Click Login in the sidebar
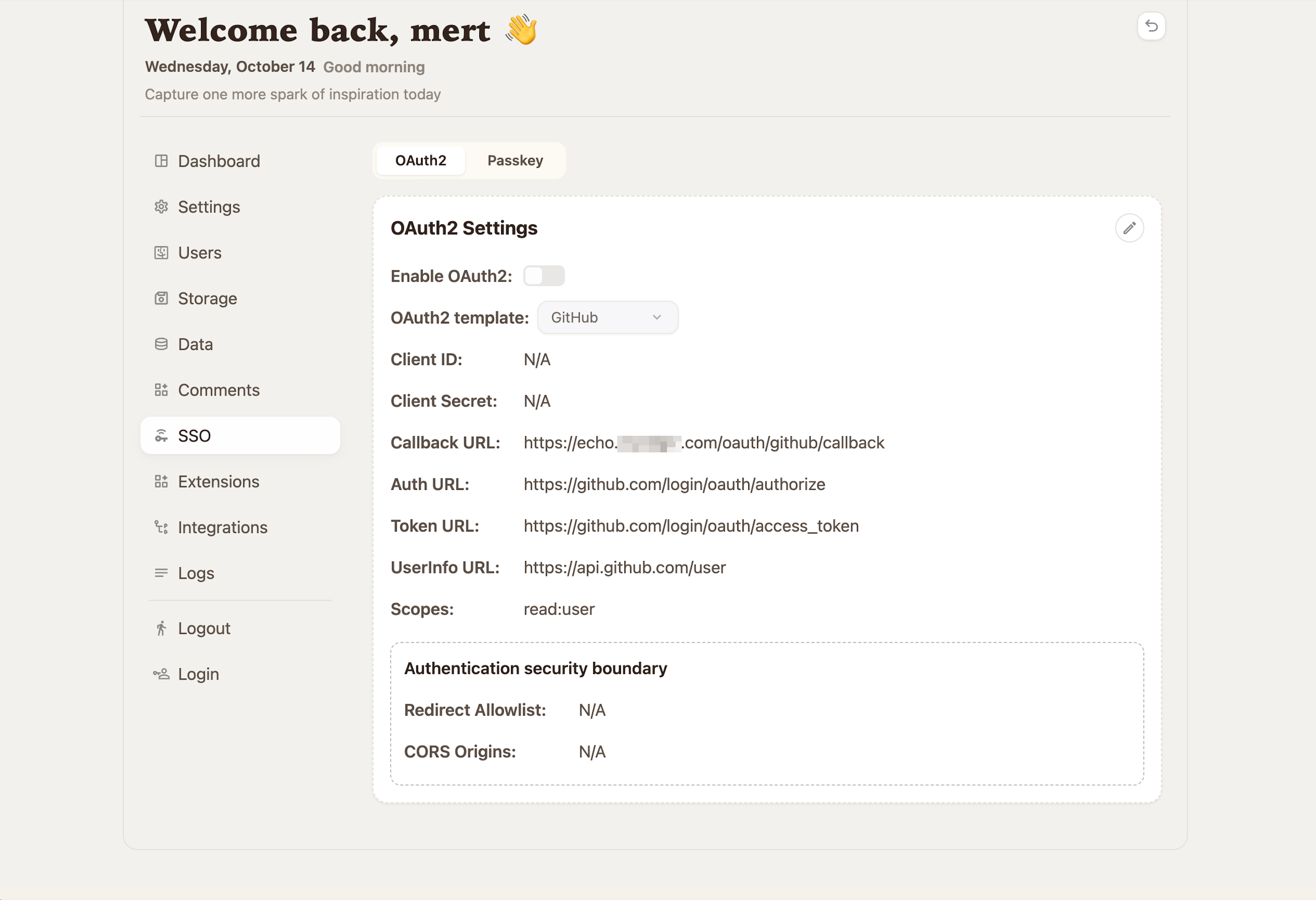Viewport: 1316px width, 900px height. (240, 674)
